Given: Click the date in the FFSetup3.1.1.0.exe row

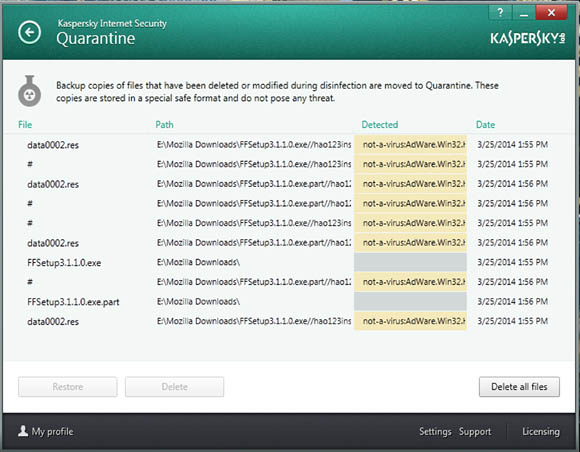Looking at the screenshot, I should [x=512, y=262].
